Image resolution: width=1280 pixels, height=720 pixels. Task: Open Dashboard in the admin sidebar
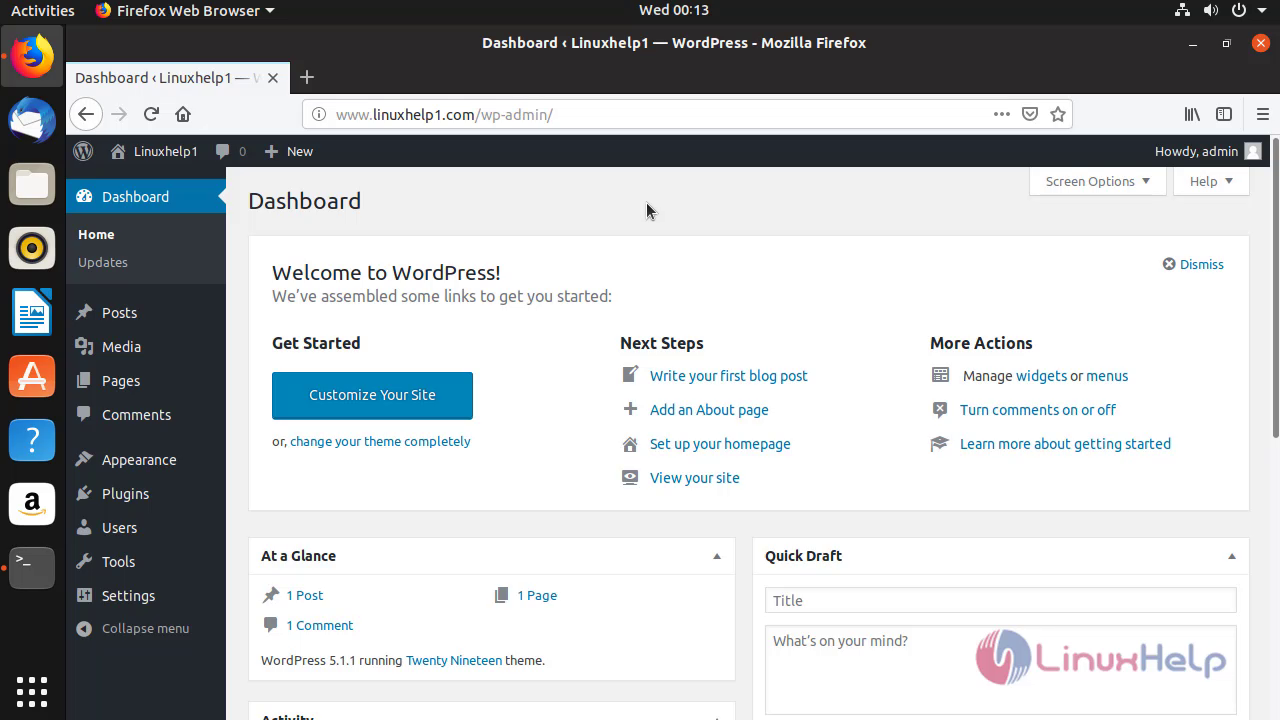pyautogui.click(x=146, y=197)
